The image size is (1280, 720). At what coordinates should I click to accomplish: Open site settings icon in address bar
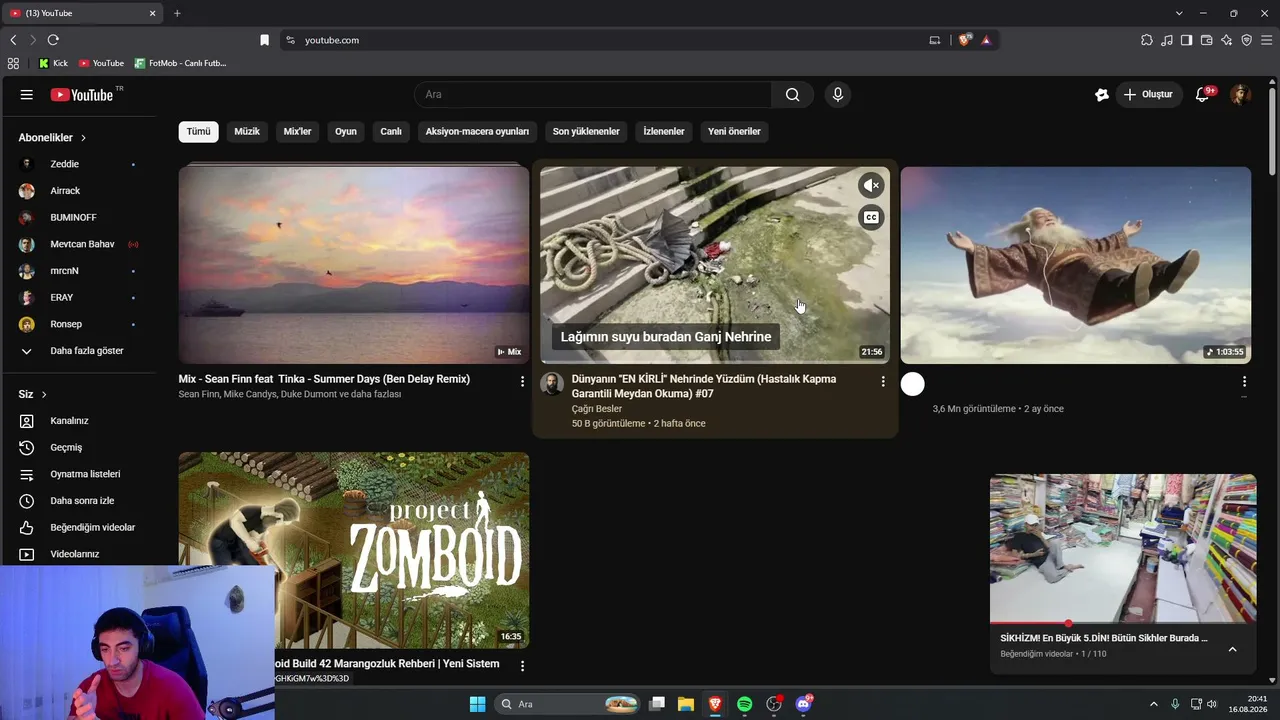coord(291,40)
